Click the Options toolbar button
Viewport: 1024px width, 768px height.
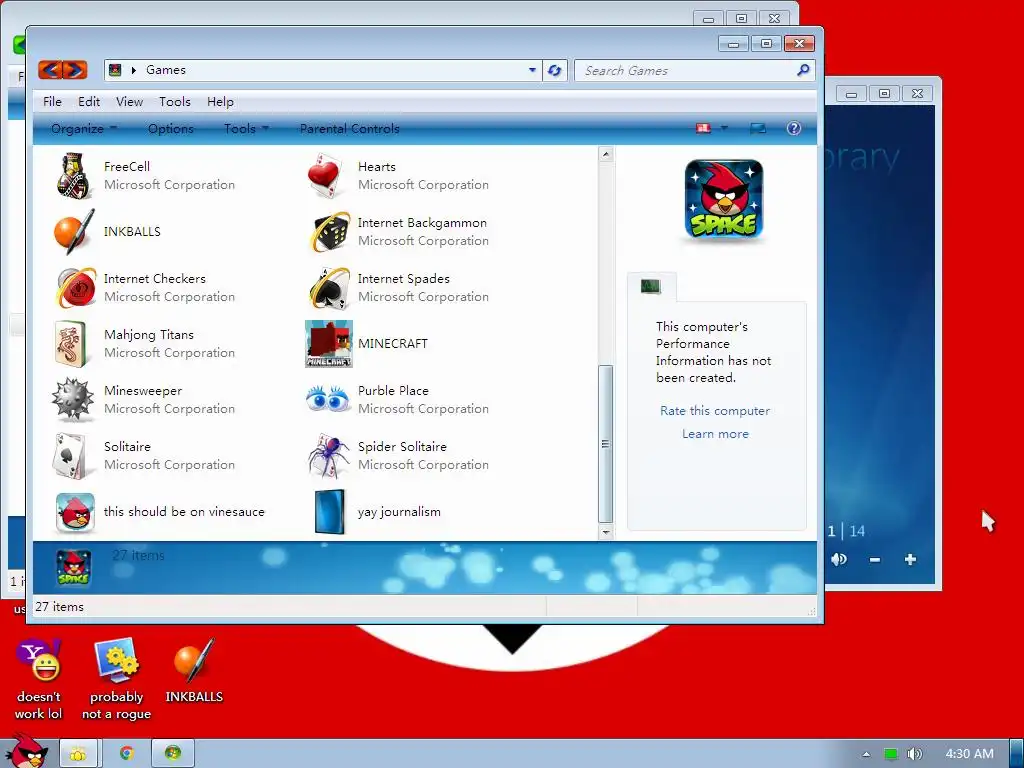pos(170,129)
